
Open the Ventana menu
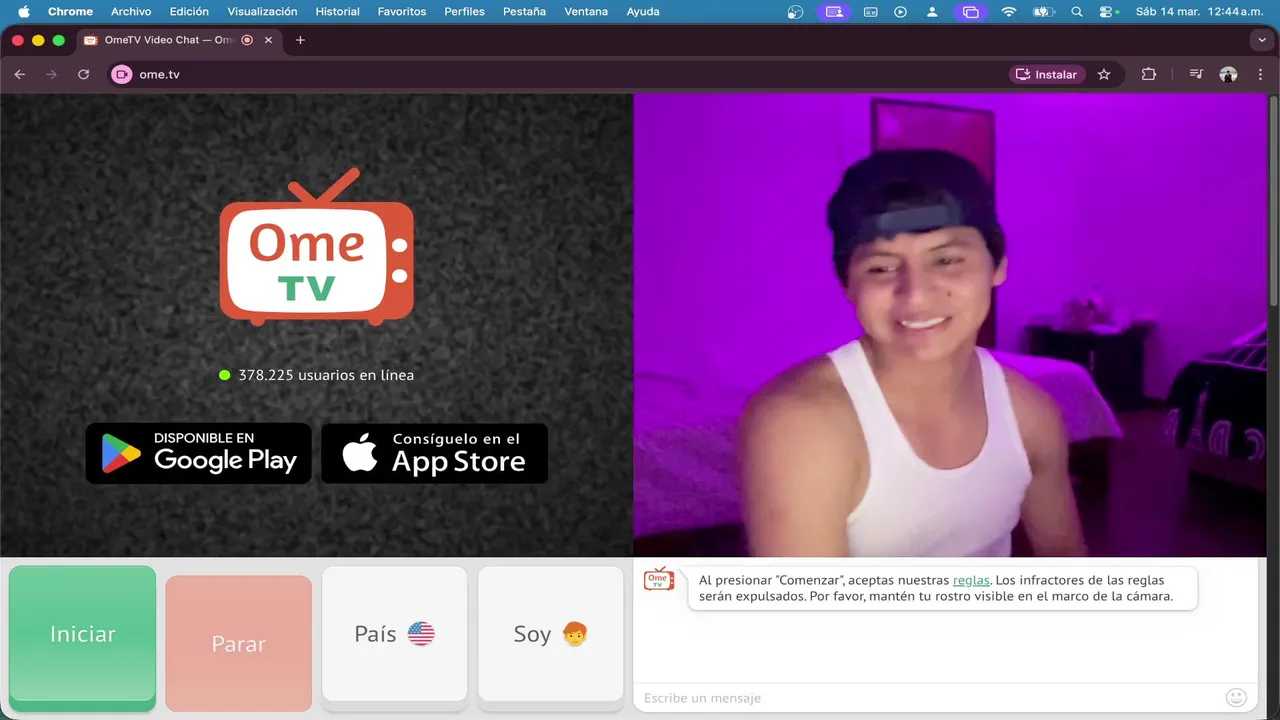click(586, 11)
